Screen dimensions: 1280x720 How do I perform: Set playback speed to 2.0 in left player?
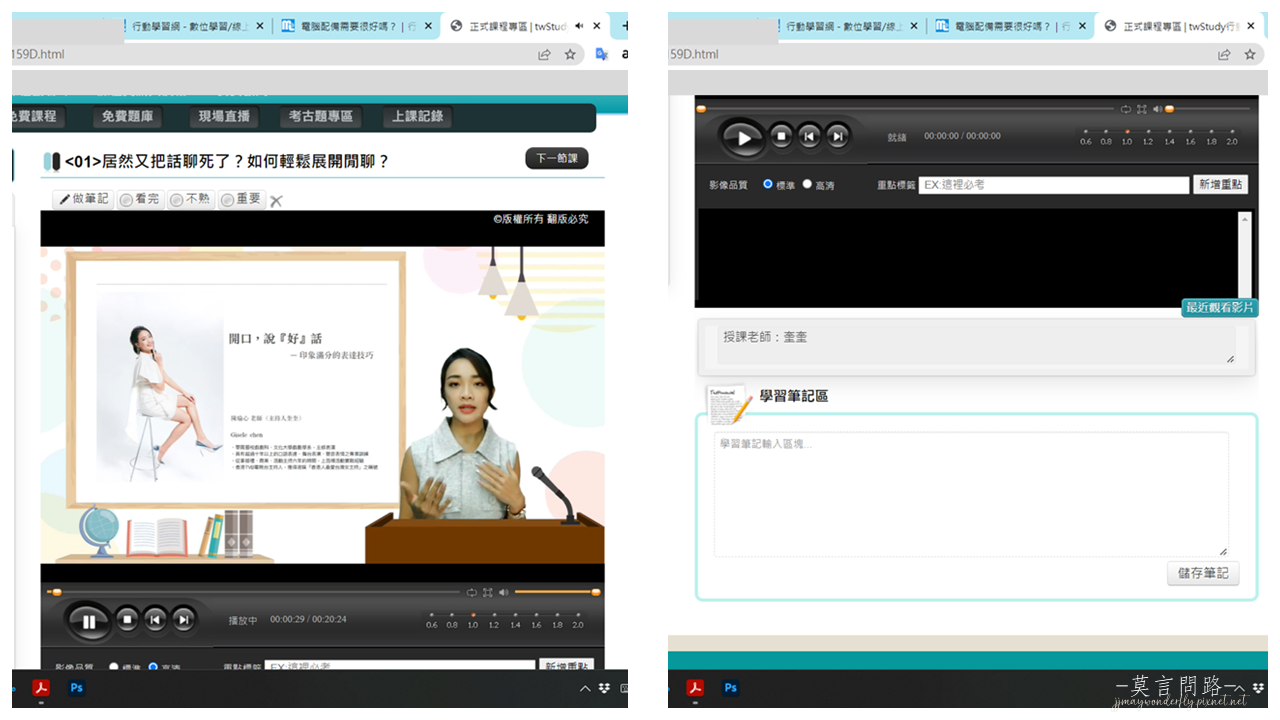578,620
